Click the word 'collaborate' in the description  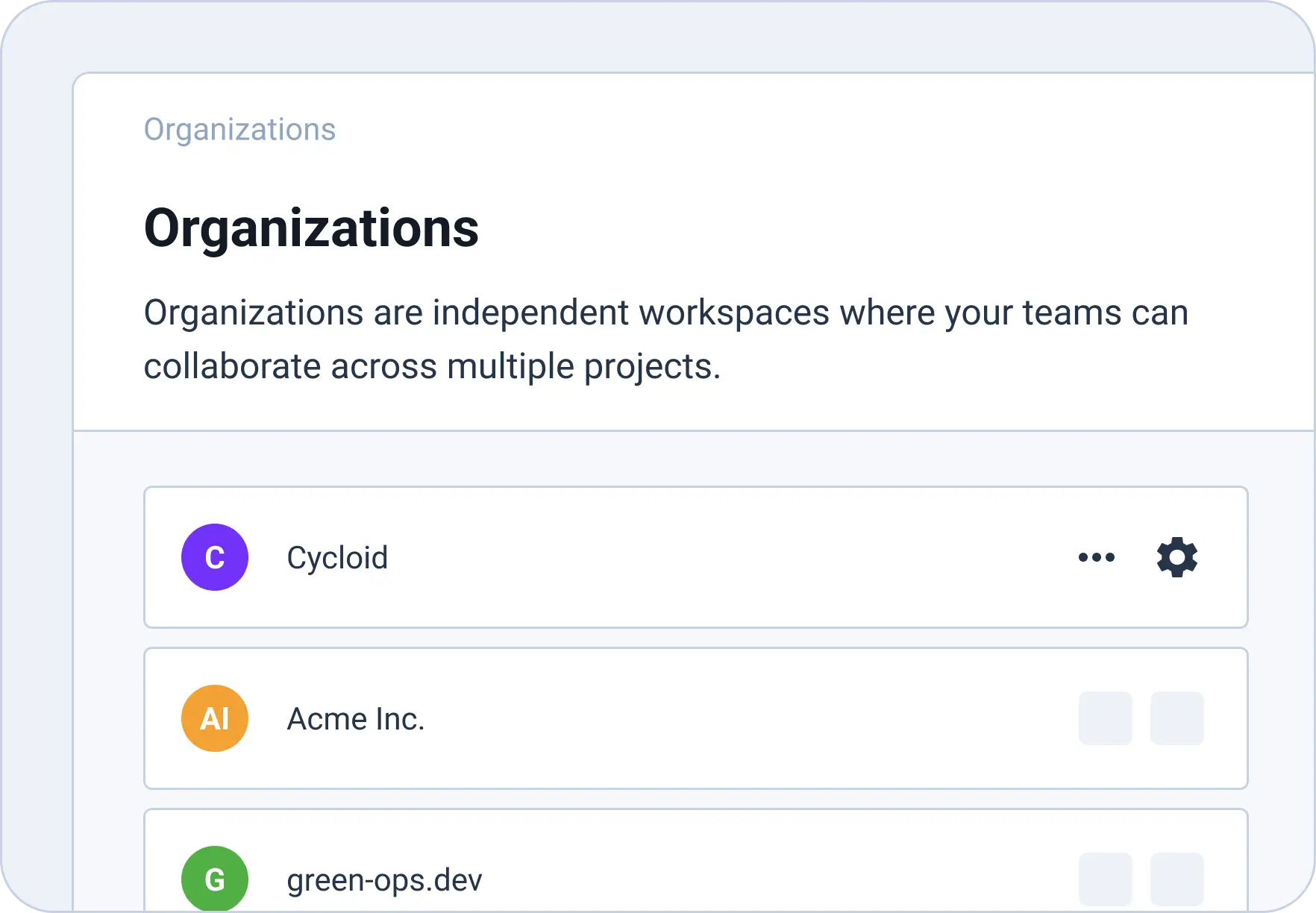tap(232, 367)
